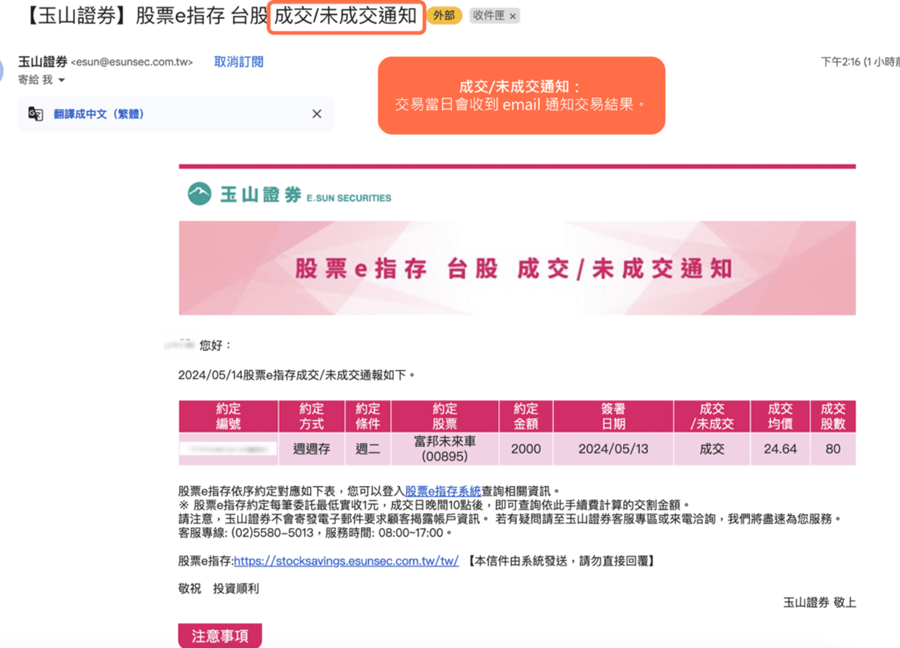Image resolution: width=900 pixels, height=648 pixels.
Task: Click the pink 股票e指存 banner image
Action: pyautogui.click(x=517, y=268)
